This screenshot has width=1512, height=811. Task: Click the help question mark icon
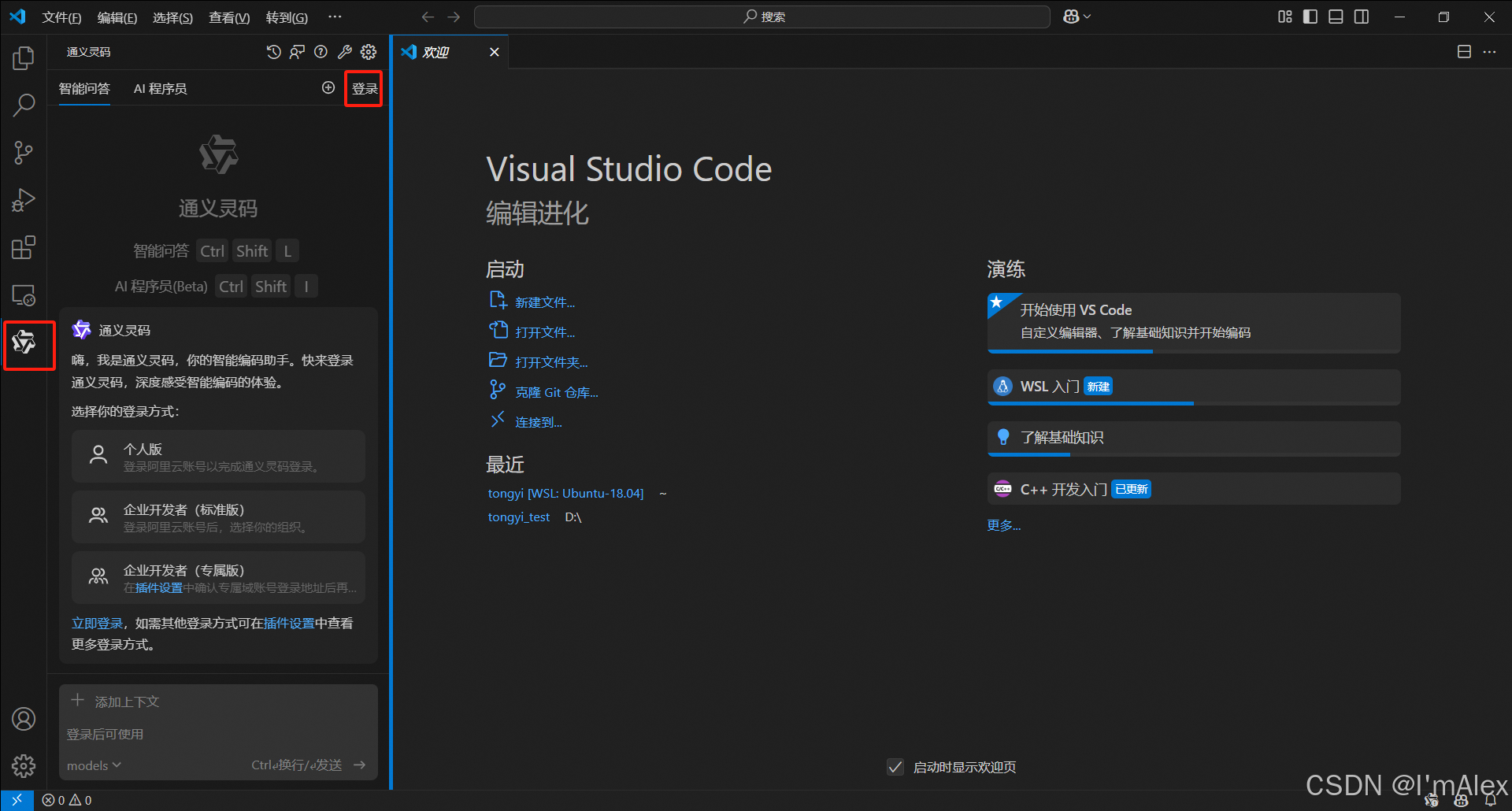[321, 52]
